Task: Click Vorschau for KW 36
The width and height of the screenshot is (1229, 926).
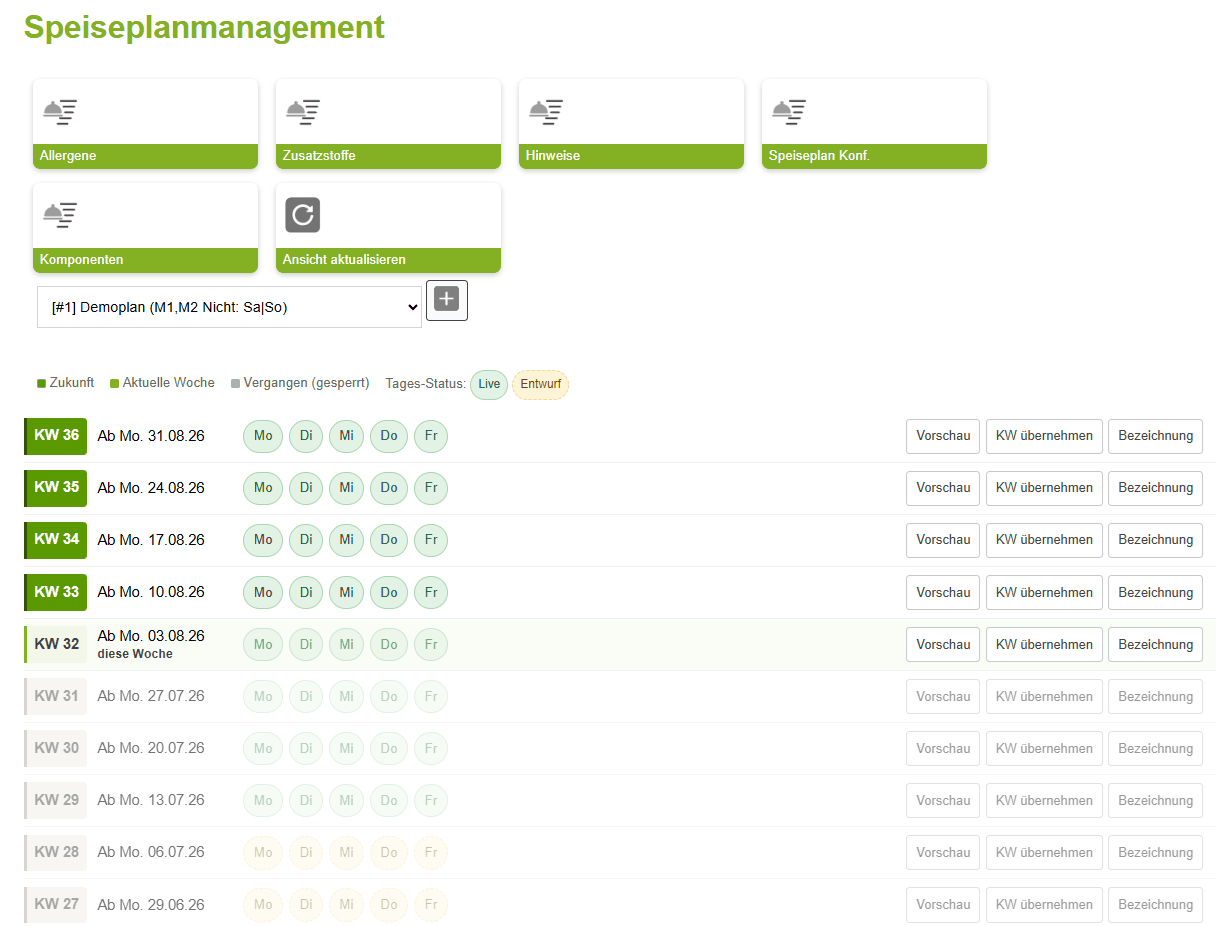Action: [943, 436]
